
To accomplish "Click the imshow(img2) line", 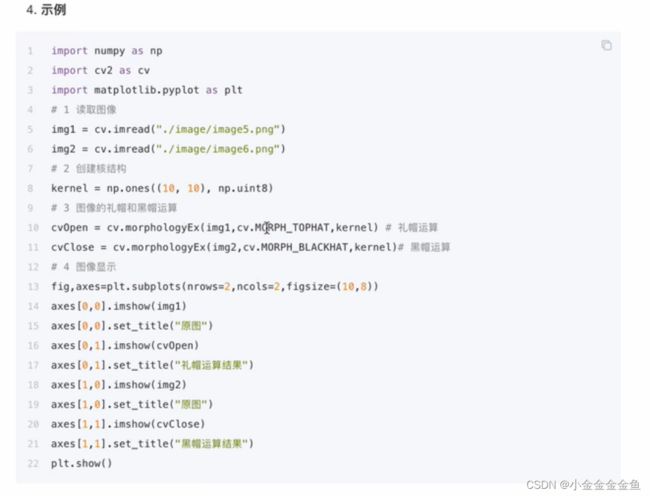I will [119, 385].
